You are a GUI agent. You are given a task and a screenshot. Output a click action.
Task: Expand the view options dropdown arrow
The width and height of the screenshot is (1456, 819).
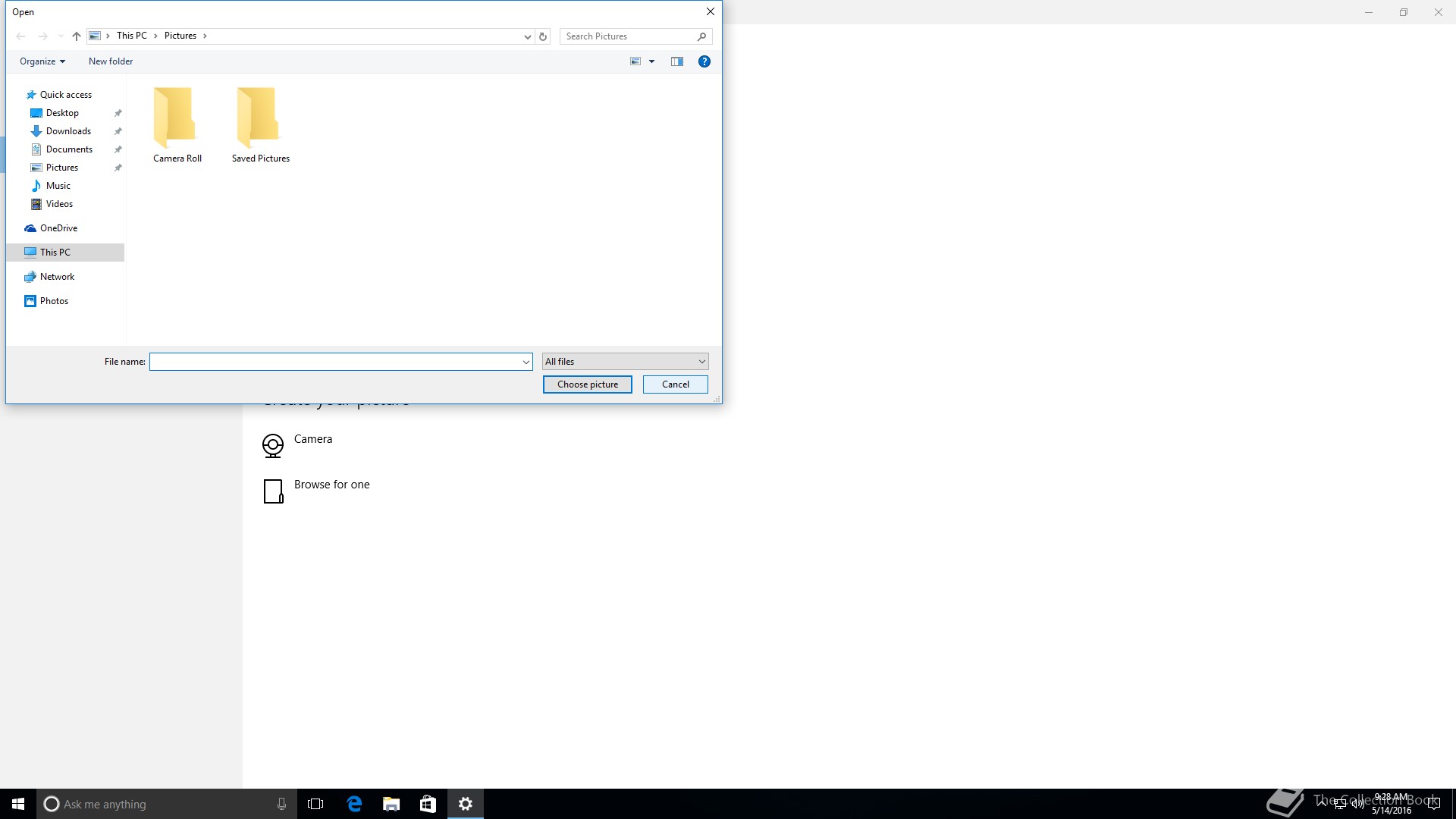651,61
